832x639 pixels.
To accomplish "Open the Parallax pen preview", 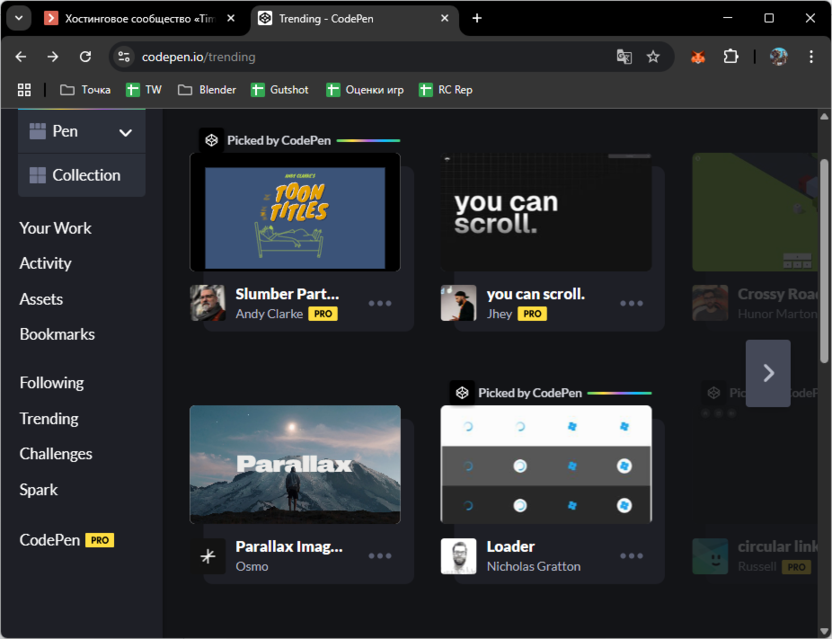I will tap(295, 464).
